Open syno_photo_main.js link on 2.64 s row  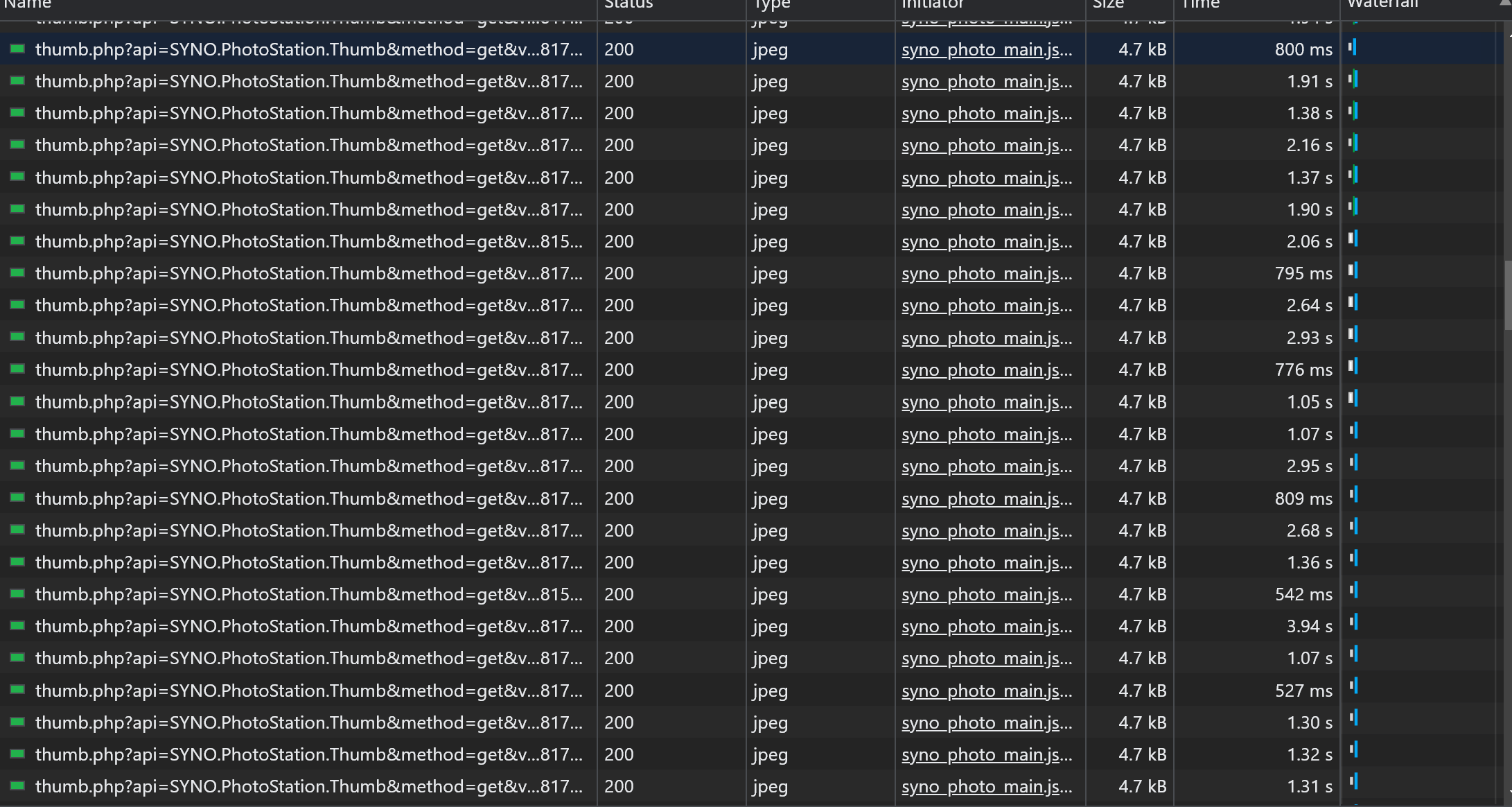pyautogui.click(x=986, y=306)
